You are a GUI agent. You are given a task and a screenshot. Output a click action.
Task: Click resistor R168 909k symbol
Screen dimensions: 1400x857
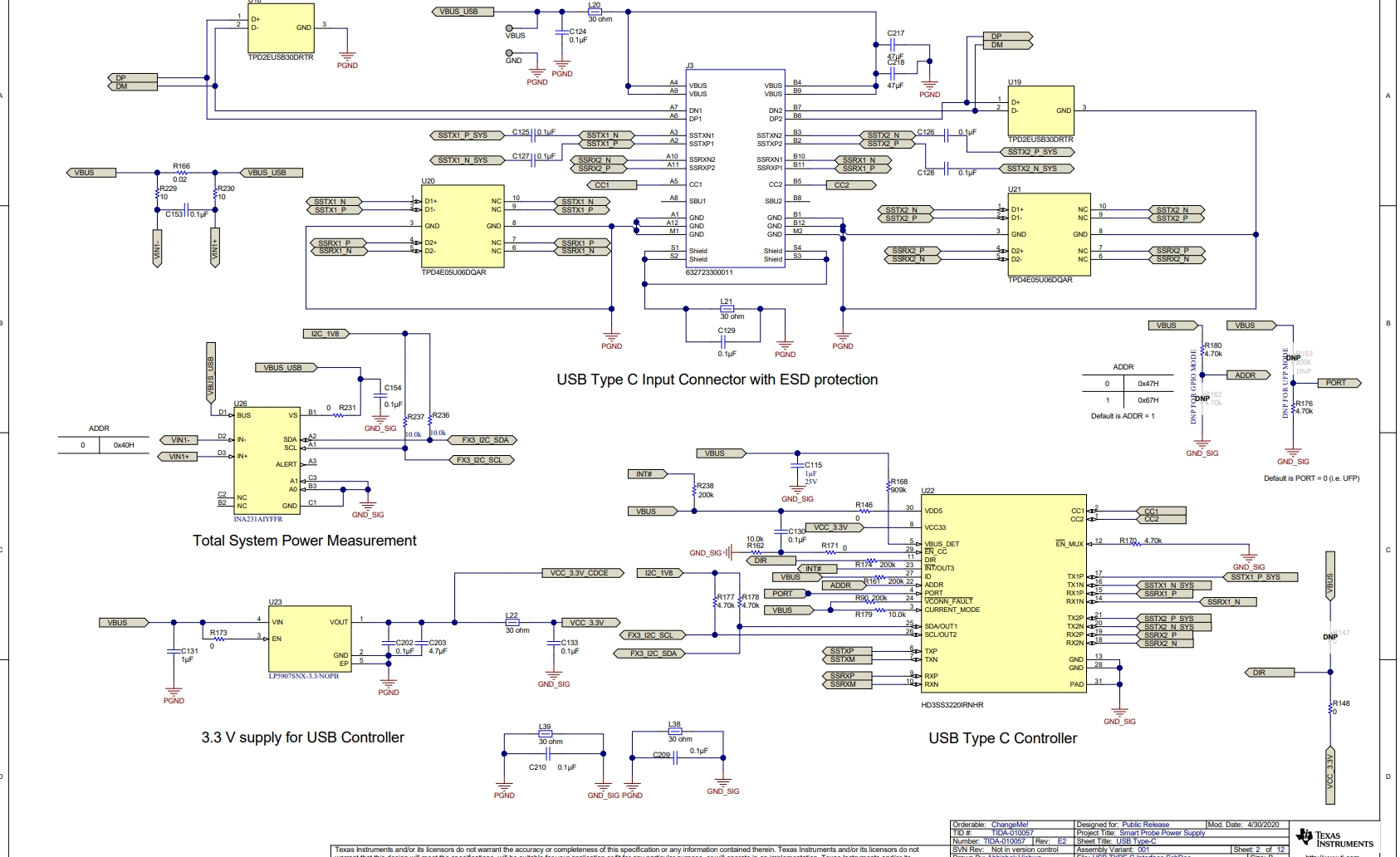click(888, 485)
